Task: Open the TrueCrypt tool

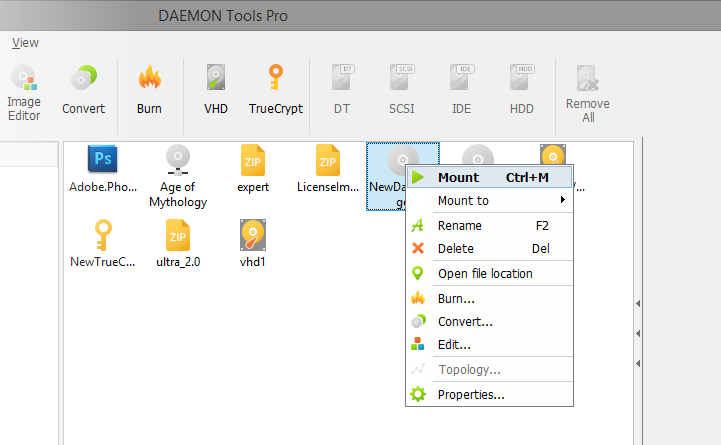Action: [275, 92]
